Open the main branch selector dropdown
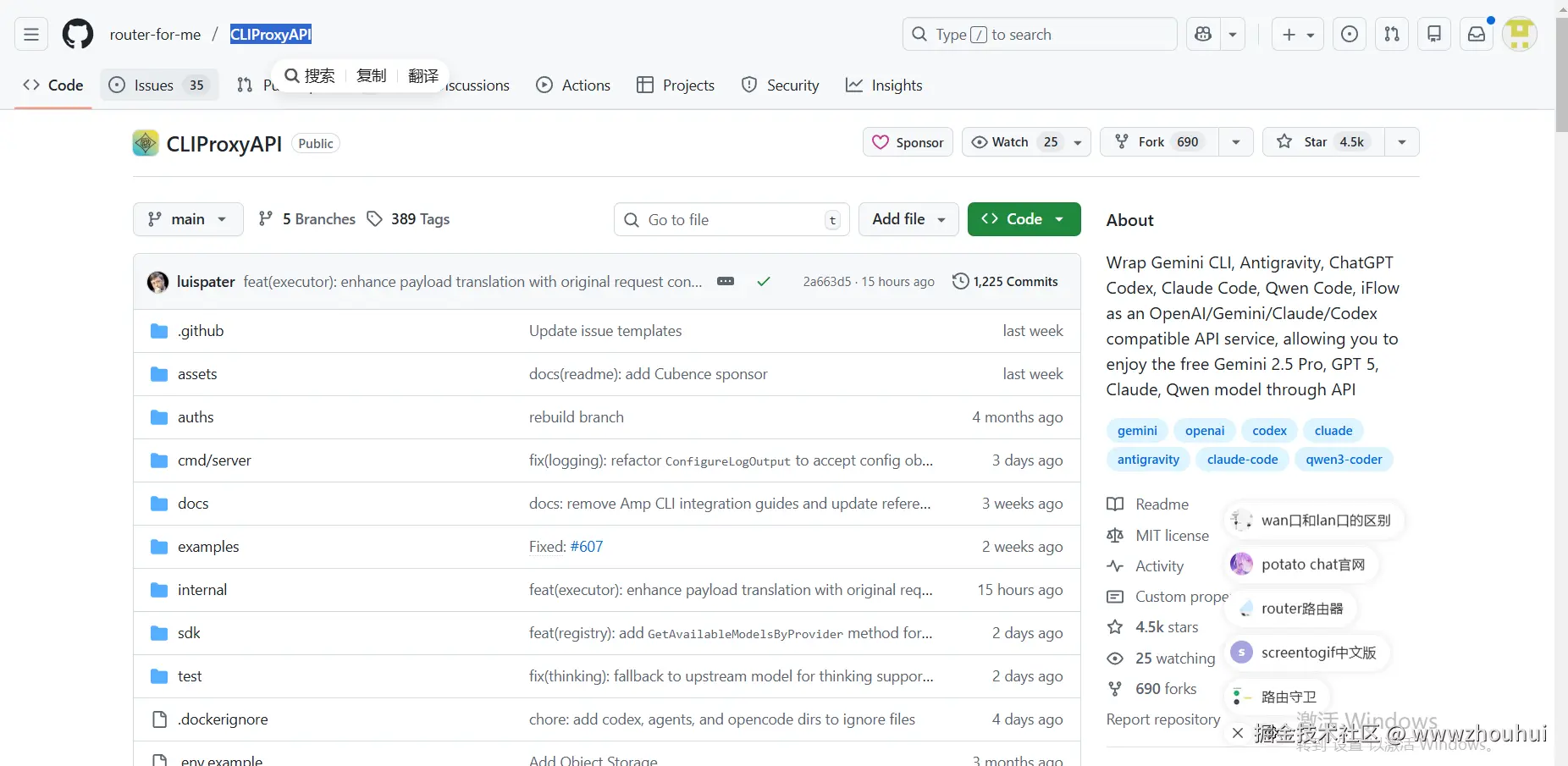 (188, 219)
